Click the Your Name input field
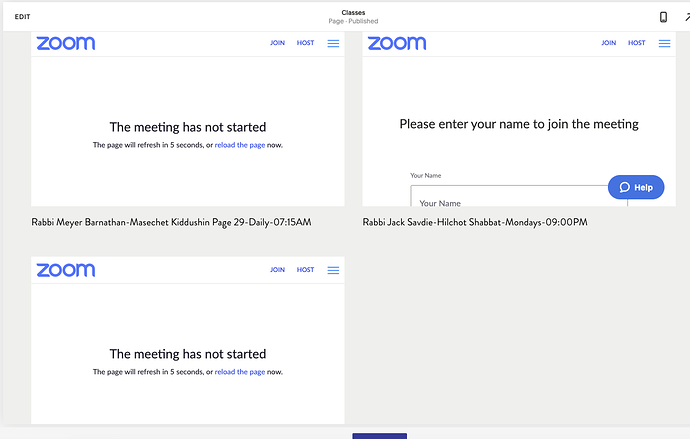 pyautogui.click(x=519, y=196)
